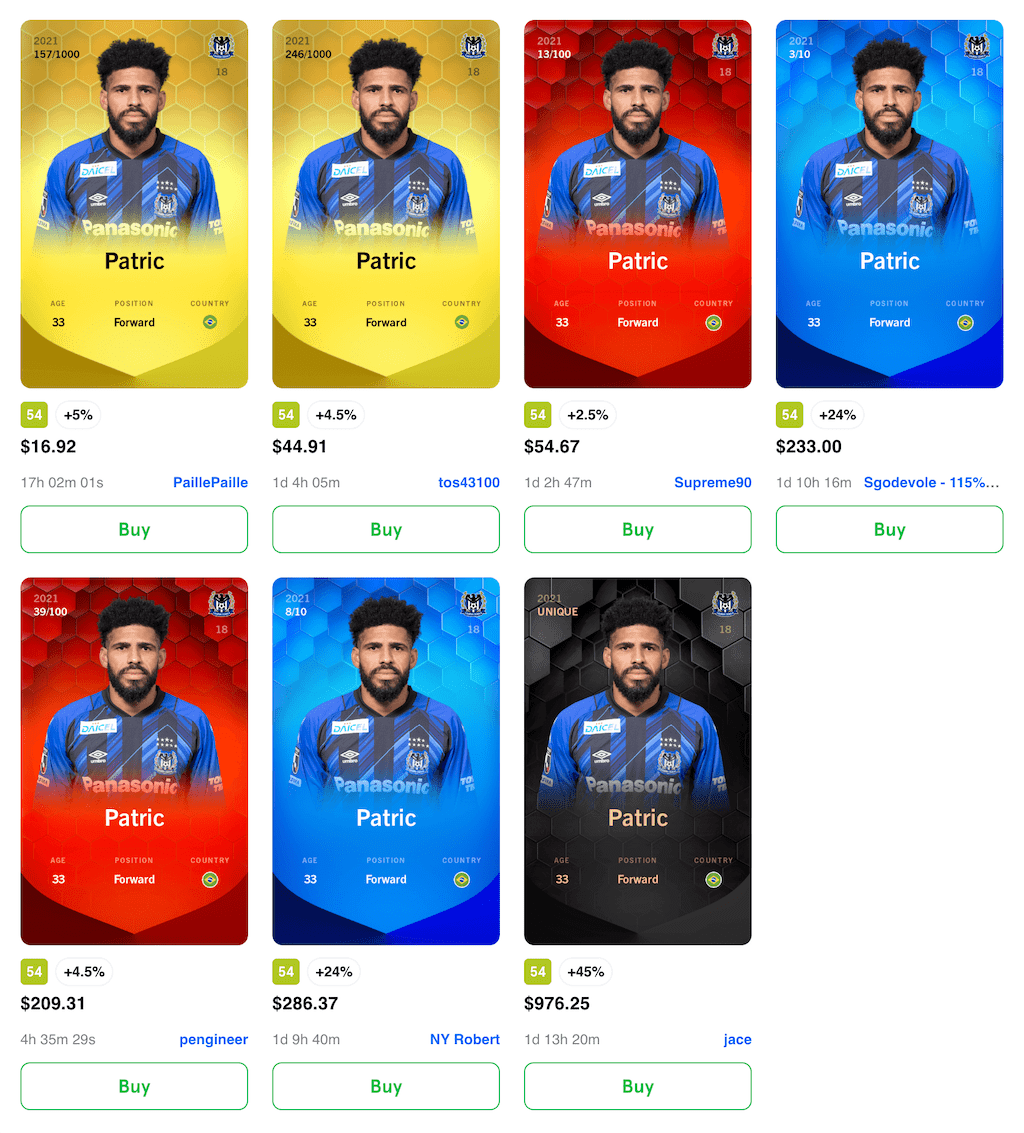
Task: Click club crest on Unique black card
Action: click(x=725, y=603)
